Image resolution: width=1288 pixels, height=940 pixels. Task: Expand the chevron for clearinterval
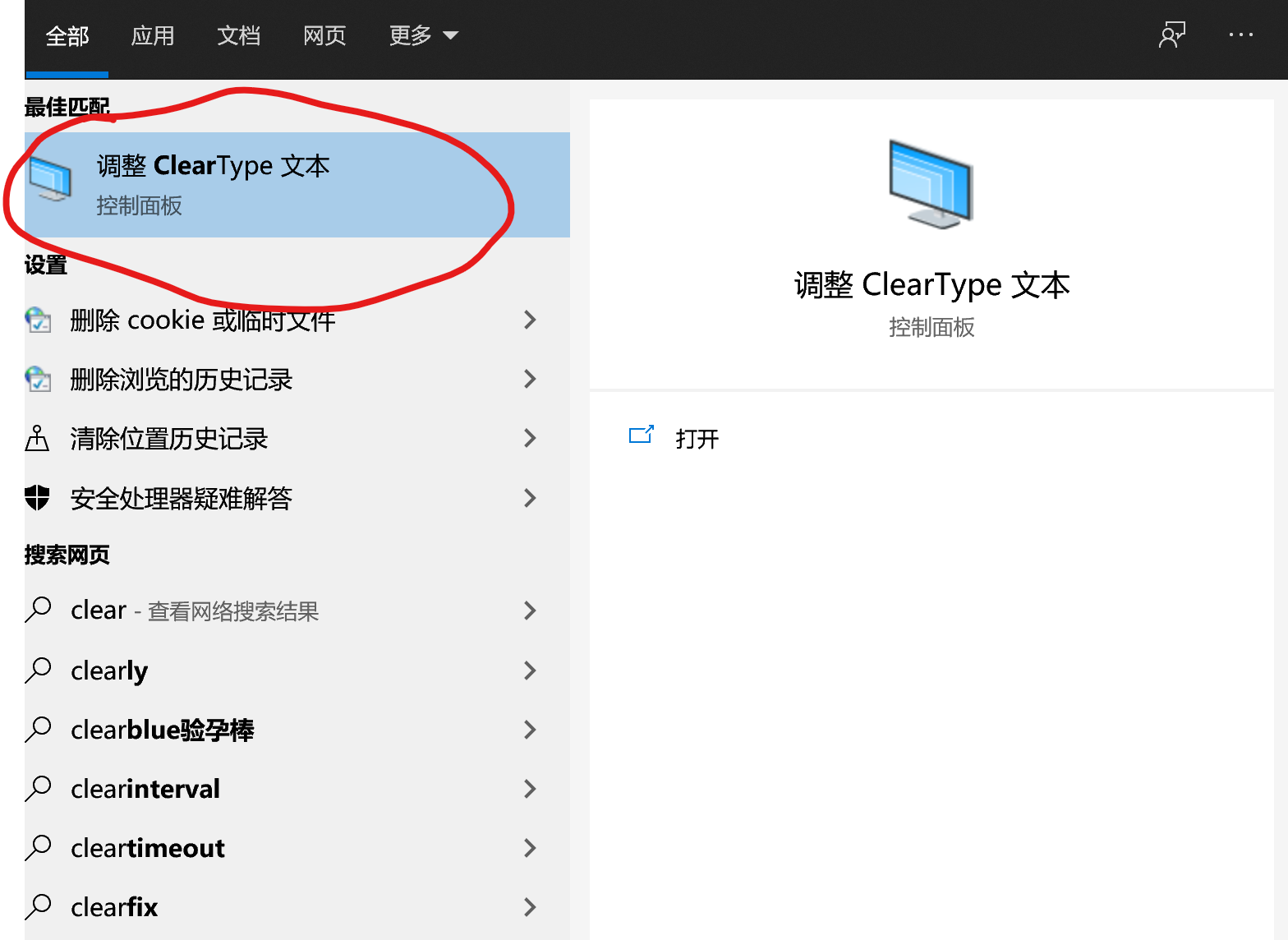pos(530,789)
